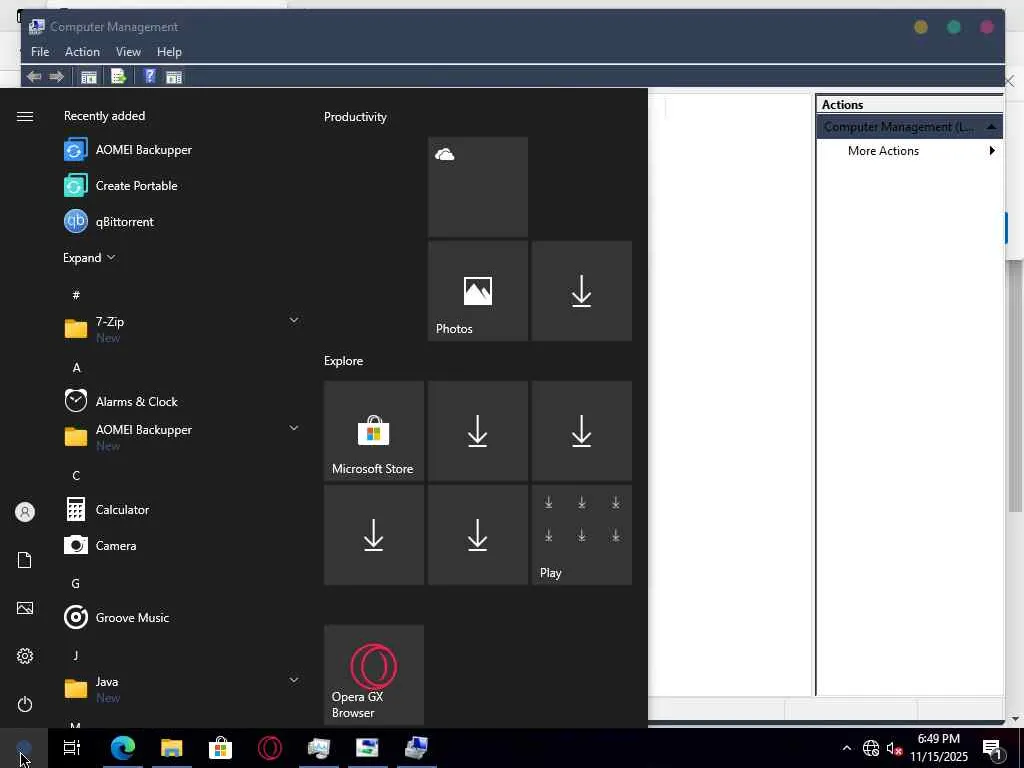This screenshot has width=1024, height=768.
Task: Click the Forward arrow in Computer Management toolbar
Action: pyautogui.click(x=57, y=76)
